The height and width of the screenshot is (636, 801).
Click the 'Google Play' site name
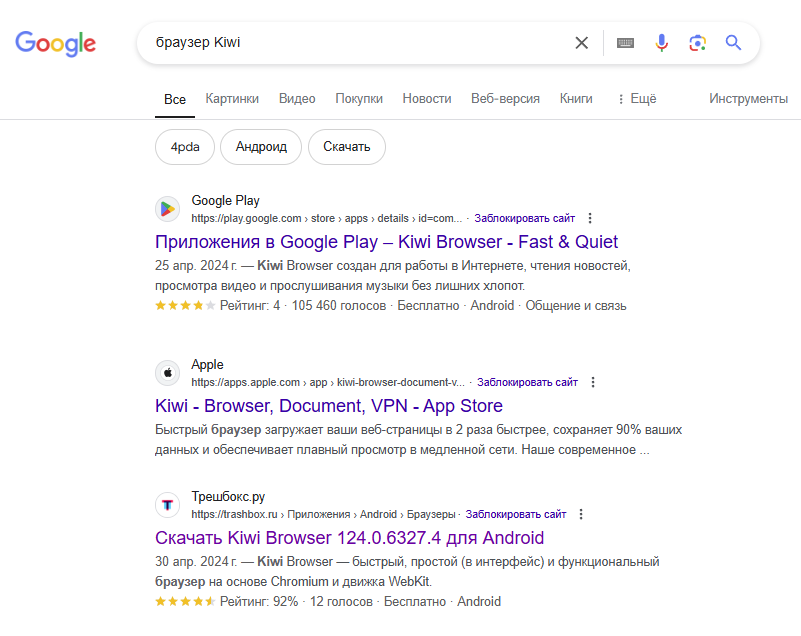225,201
